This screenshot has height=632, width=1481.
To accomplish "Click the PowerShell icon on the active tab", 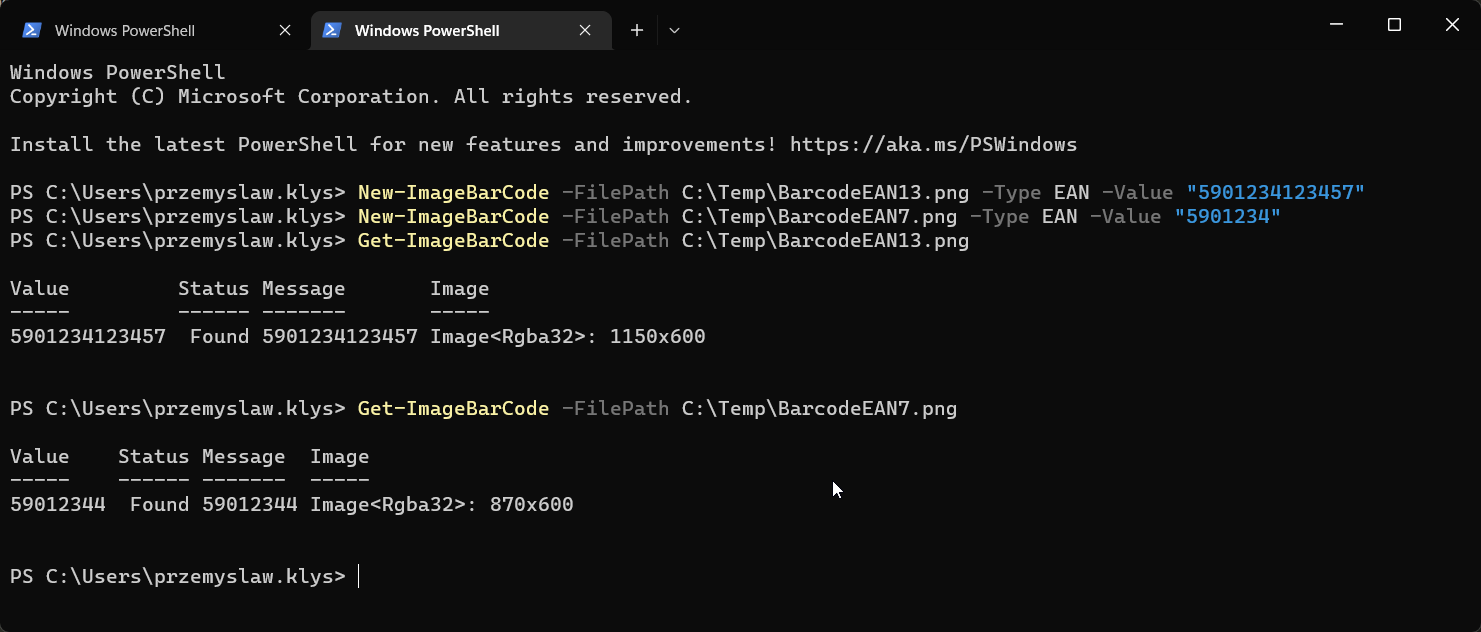I will (x=331, y=30).
